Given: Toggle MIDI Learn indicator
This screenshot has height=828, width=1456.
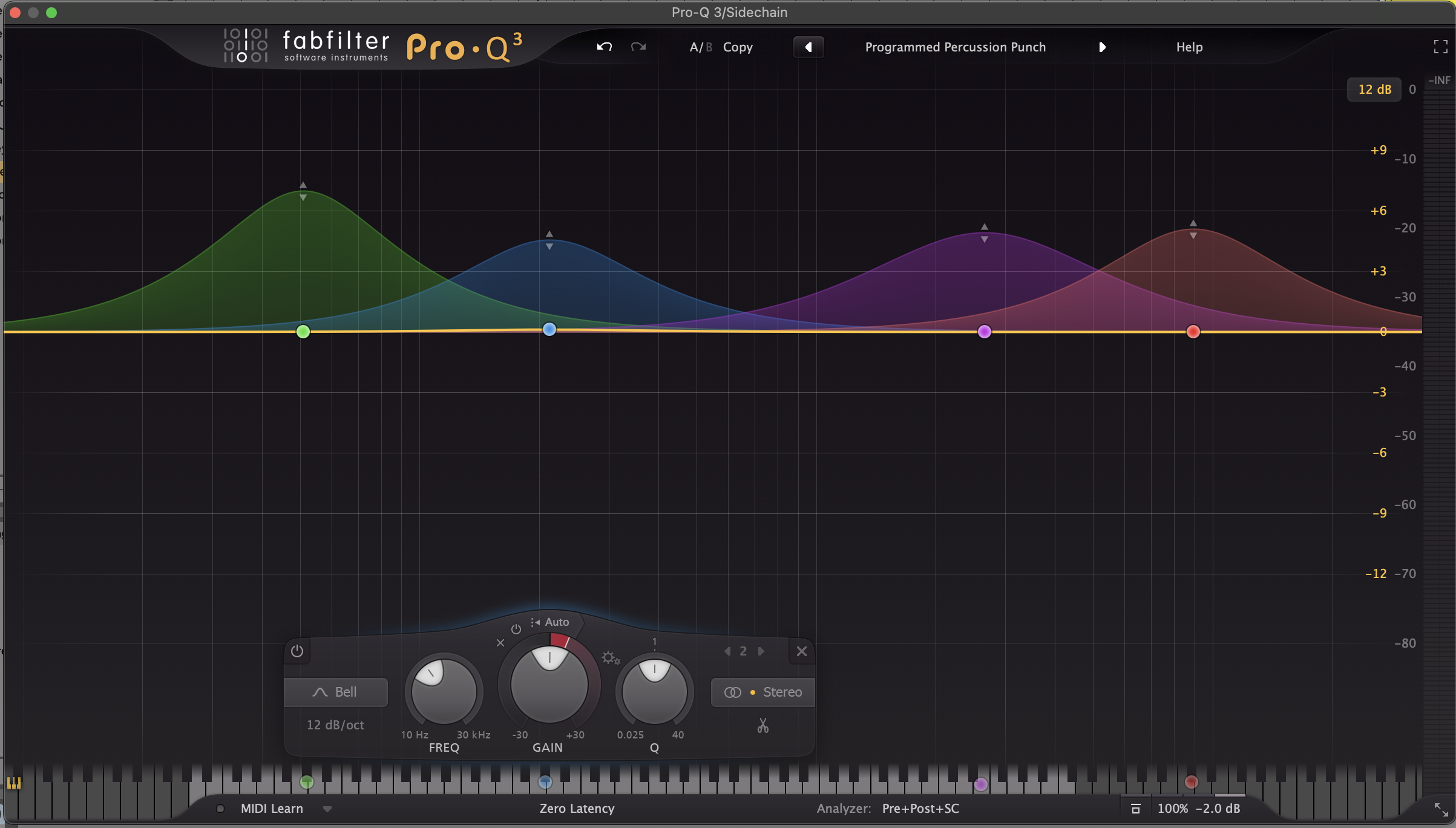Looking at the screenshot, I should click(x=220, y=809).
